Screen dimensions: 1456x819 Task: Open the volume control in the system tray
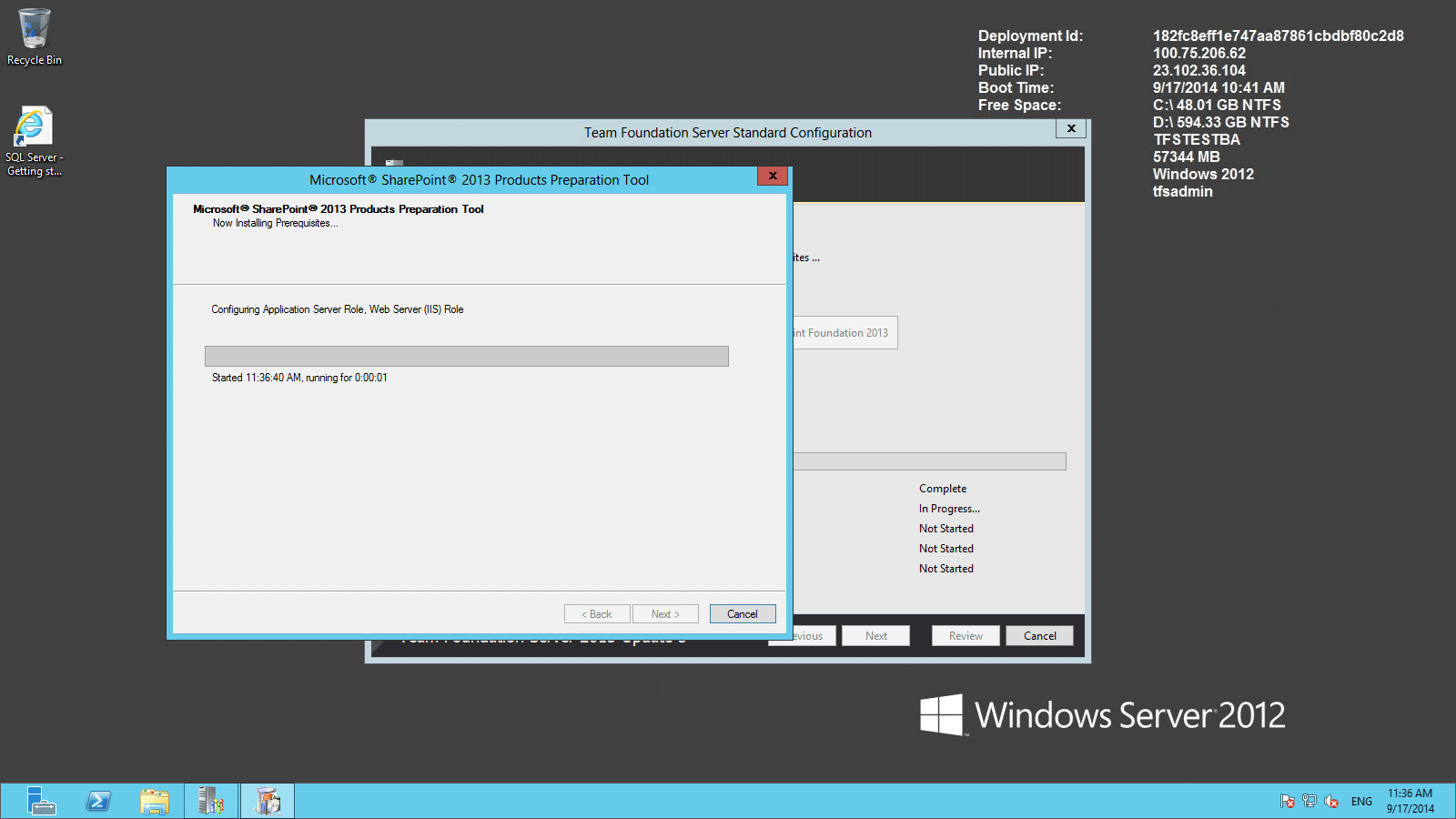(x=1331, y=801)
